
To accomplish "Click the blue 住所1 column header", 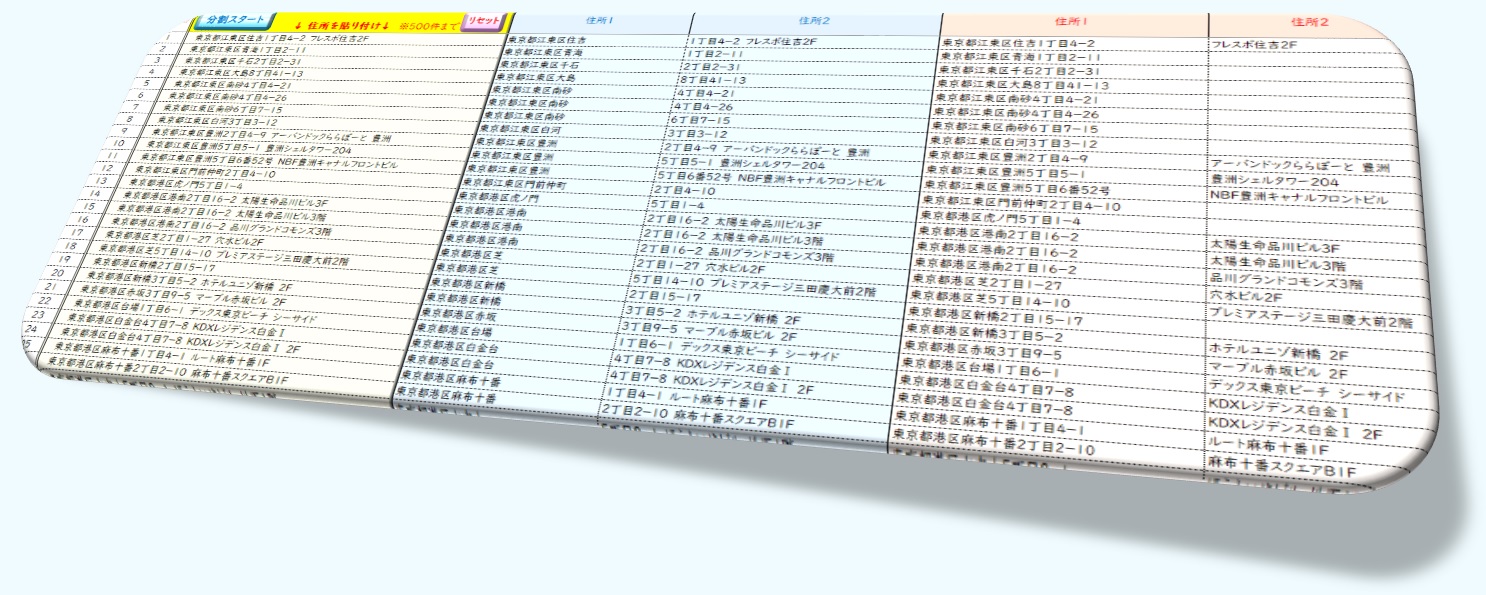I will [601, 19].
